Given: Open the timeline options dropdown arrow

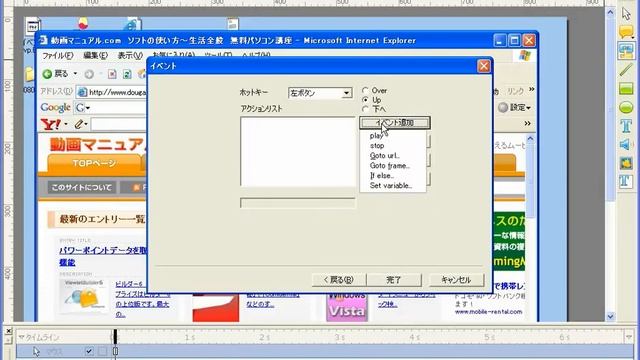Looking at the screenshot, I should [x=628, y=337].
